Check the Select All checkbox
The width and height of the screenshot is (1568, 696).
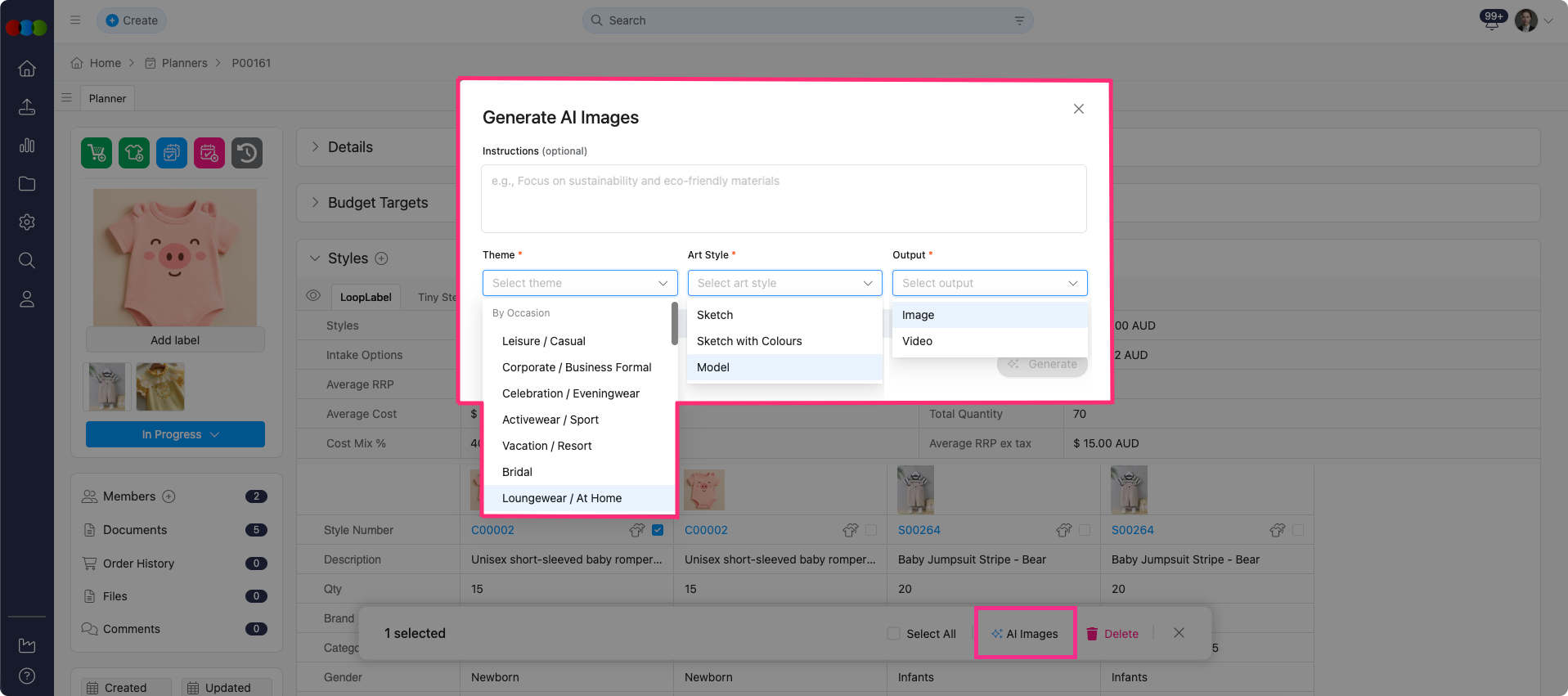[x=894, y=634]
